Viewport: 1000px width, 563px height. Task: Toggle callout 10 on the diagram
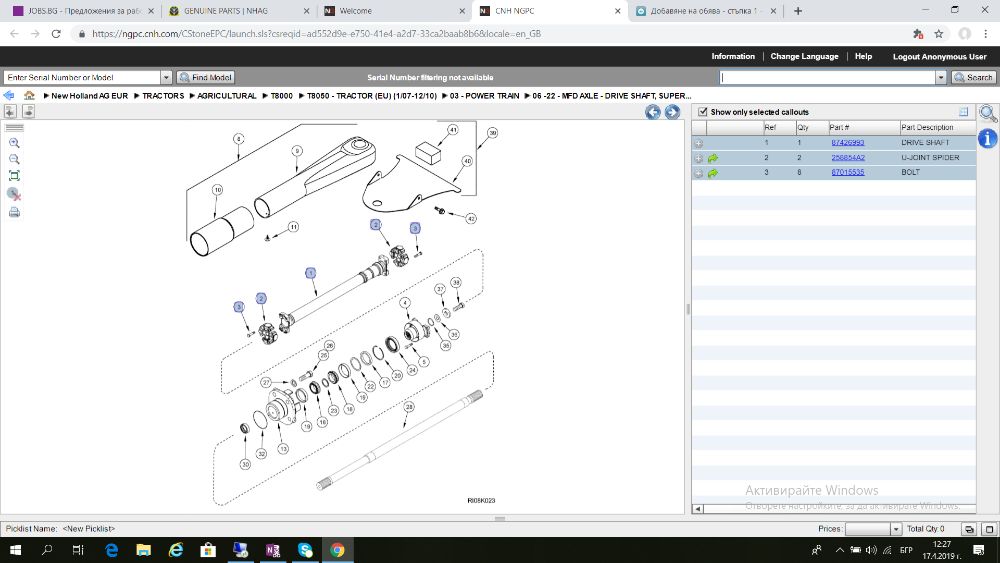click(217, 190)
